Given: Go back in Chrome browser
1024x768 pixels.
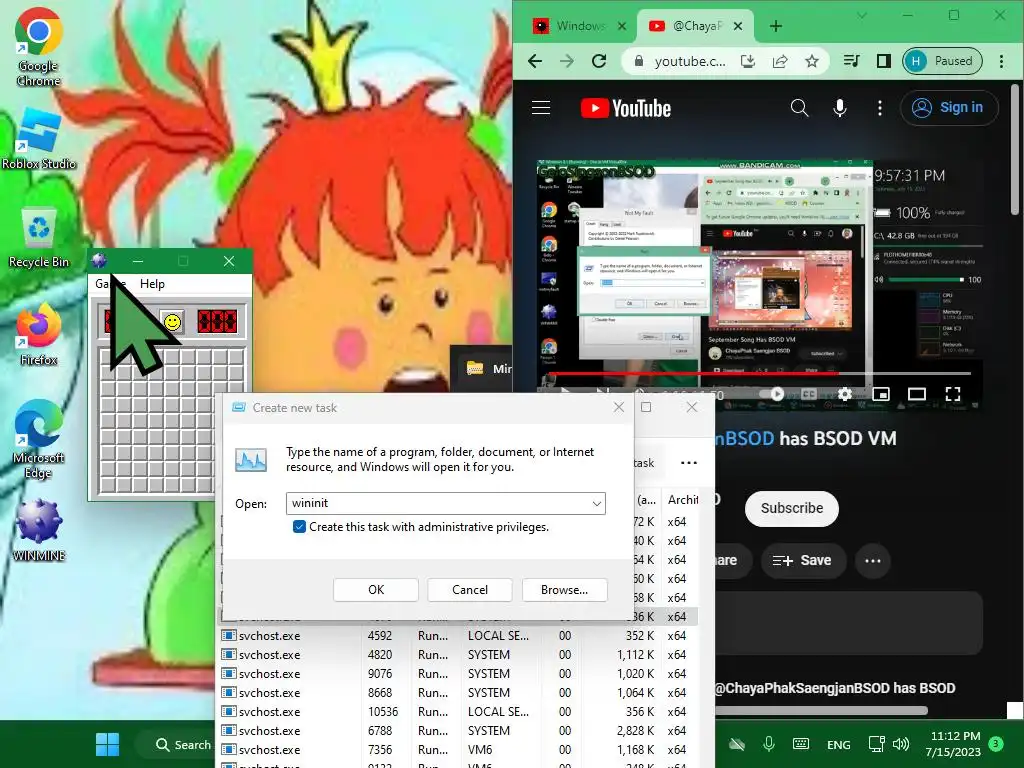Looking at the screenshot, I should (535, 61).
